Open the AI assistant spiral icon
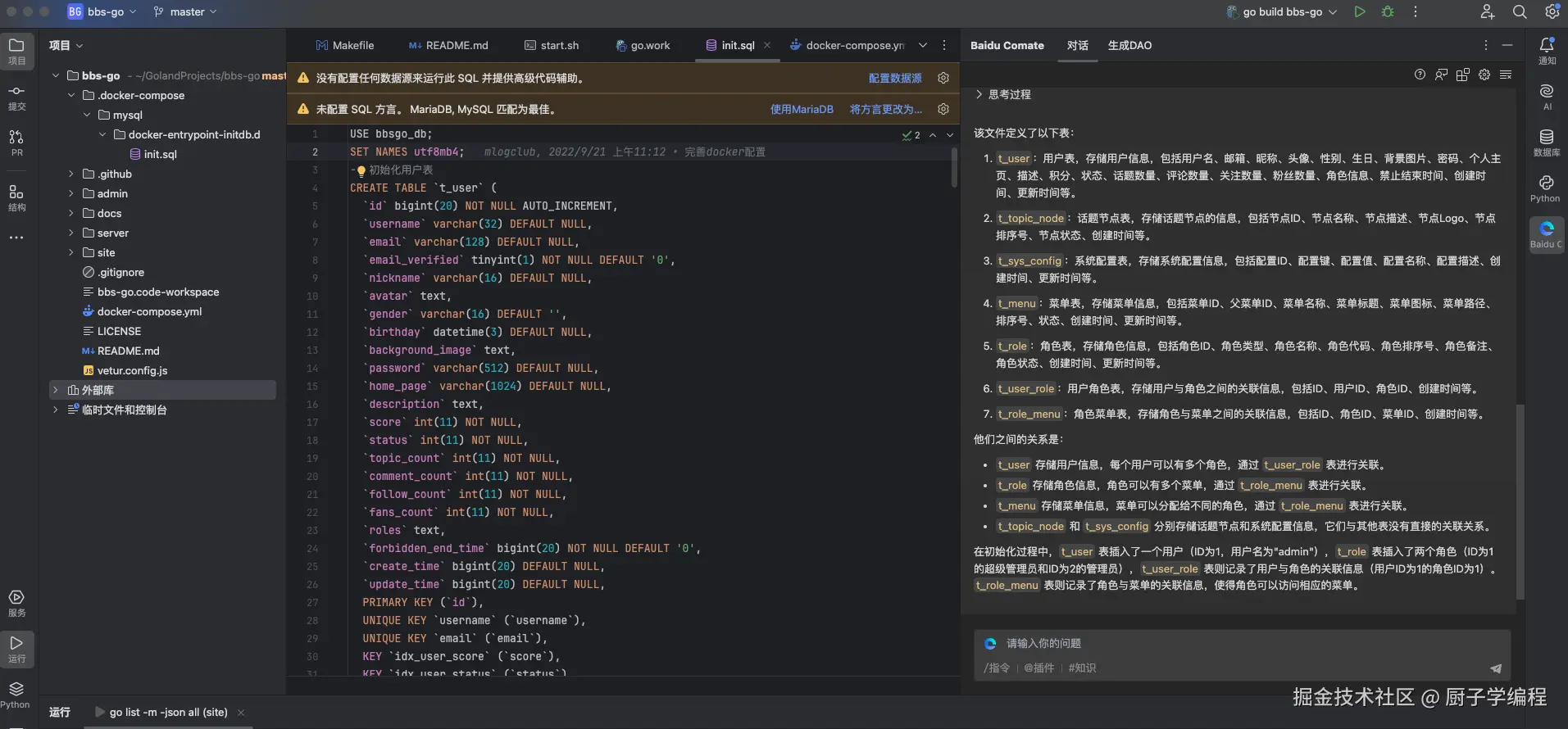 (x=1547, y=97)
